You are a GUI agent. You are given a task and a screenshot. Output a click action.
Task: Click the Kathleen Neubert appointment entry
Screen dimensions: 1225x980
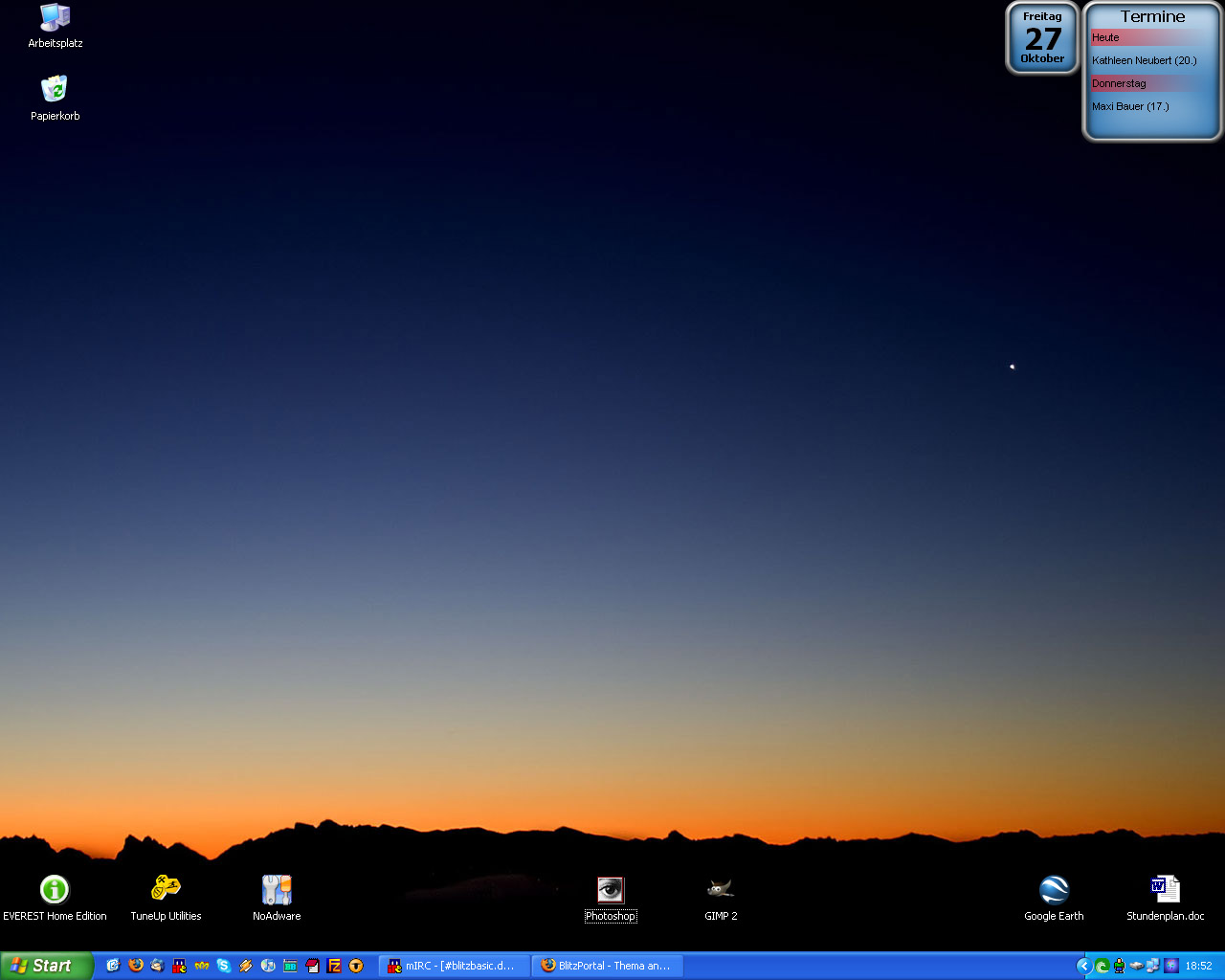click(x=1145, y=60)
